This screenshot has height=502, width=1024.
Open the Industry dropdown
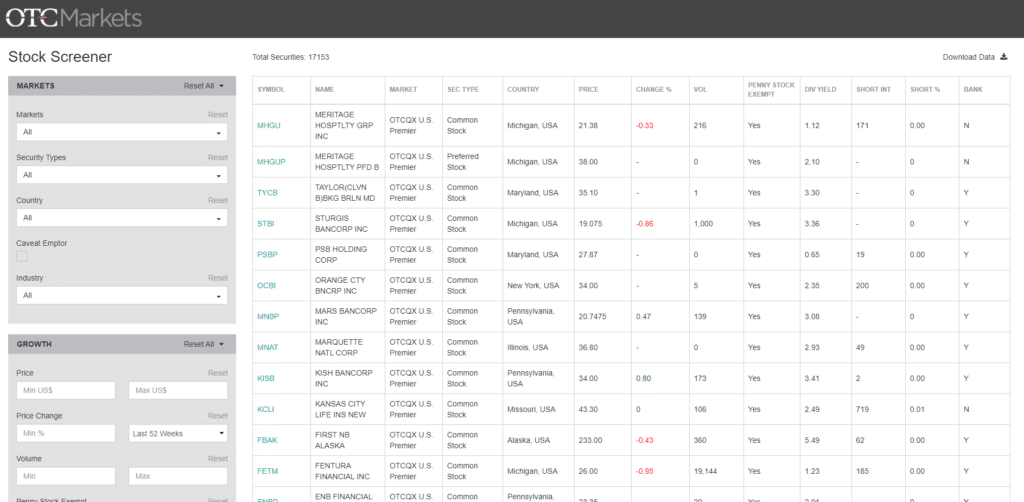(122, 295)
